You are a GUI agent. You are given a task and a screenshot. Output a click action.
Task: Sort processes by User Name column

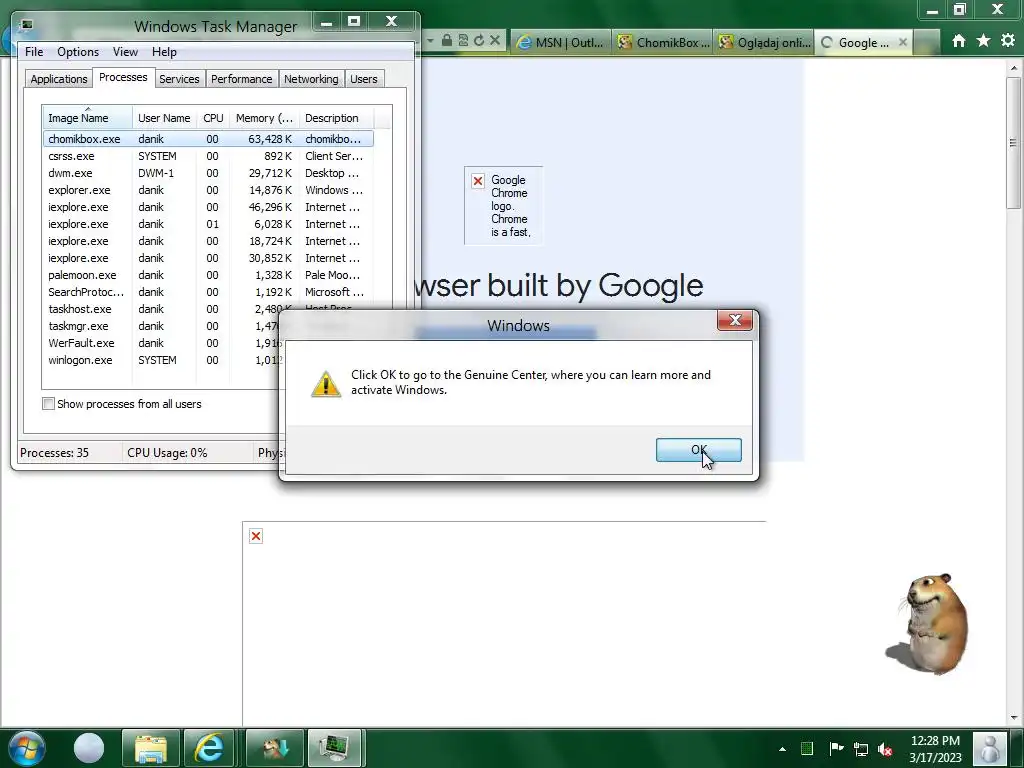pos(164,118)
